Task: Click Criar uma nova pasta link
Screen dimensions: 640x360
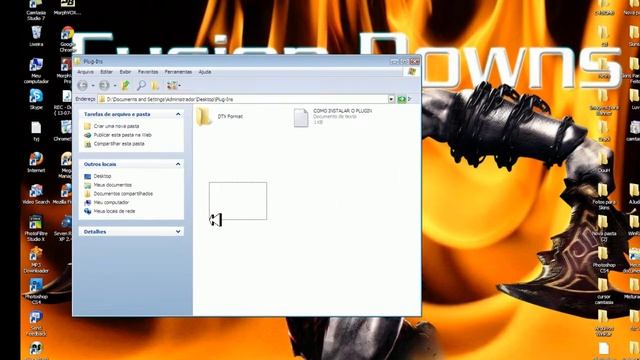Action: pos(116,126)
